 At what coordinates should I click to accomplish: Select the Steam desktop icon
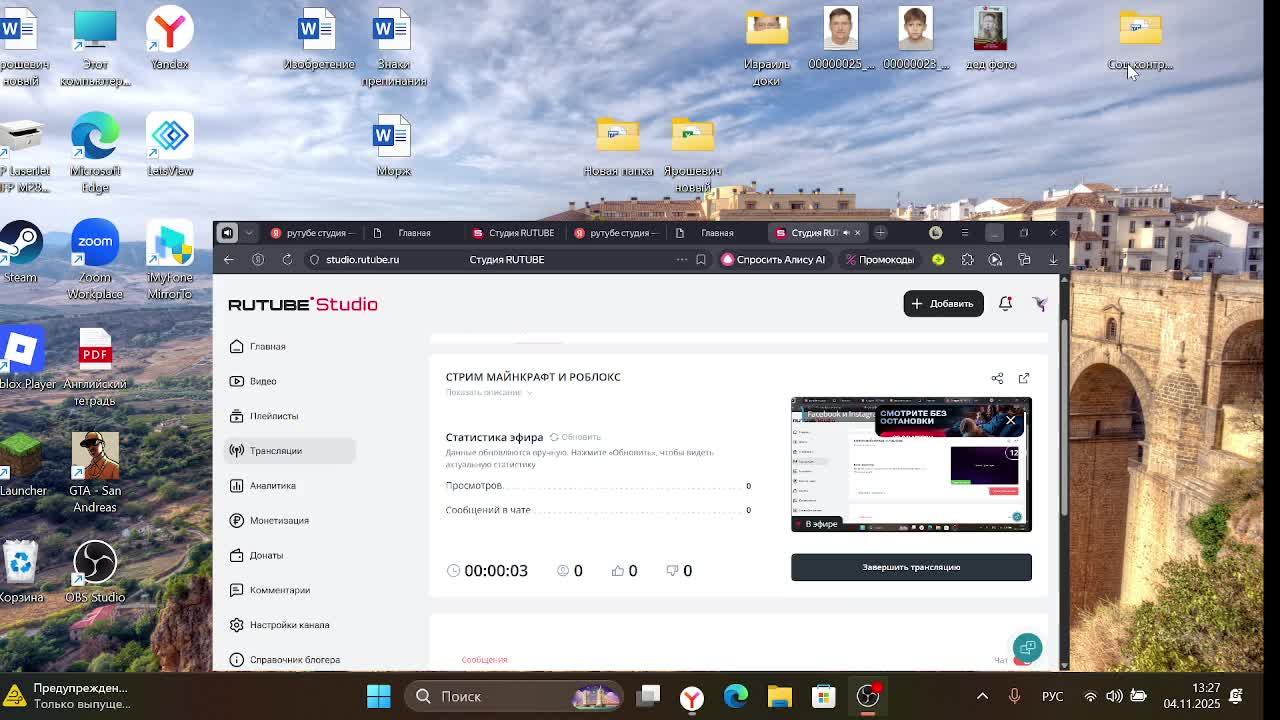(20, 252)
